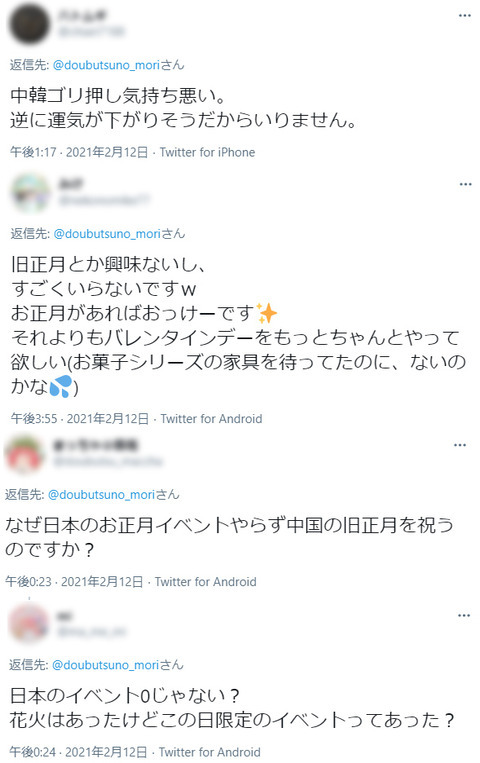Image resolution: width=480 pixels, height=763 pixels.
Task: Open @doubutsuno_mori link in the first reply
Action: [106, 65]
